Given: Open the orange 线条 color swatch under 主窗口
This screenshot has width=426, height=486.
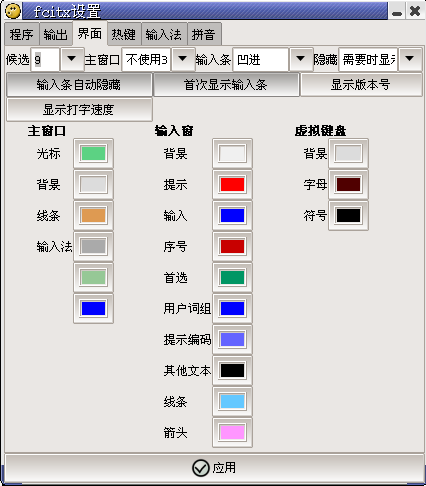Looking at the screenshot, I should point(93,215).
